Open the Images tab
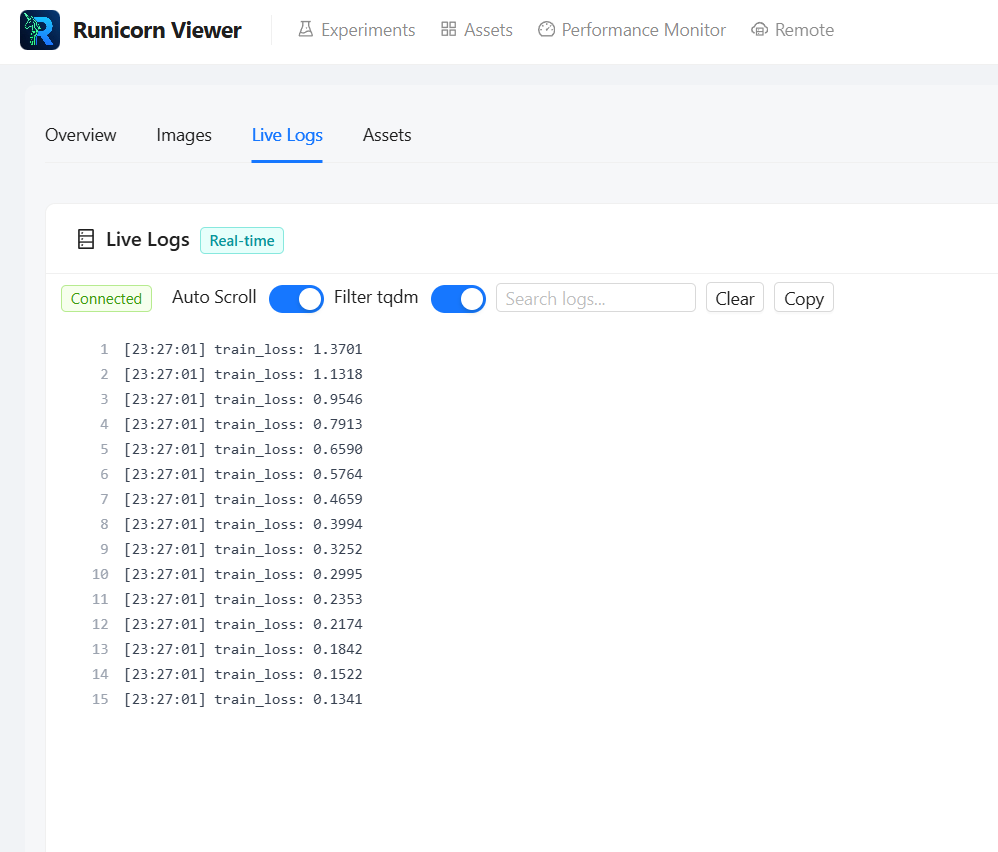 pos(183,135)
